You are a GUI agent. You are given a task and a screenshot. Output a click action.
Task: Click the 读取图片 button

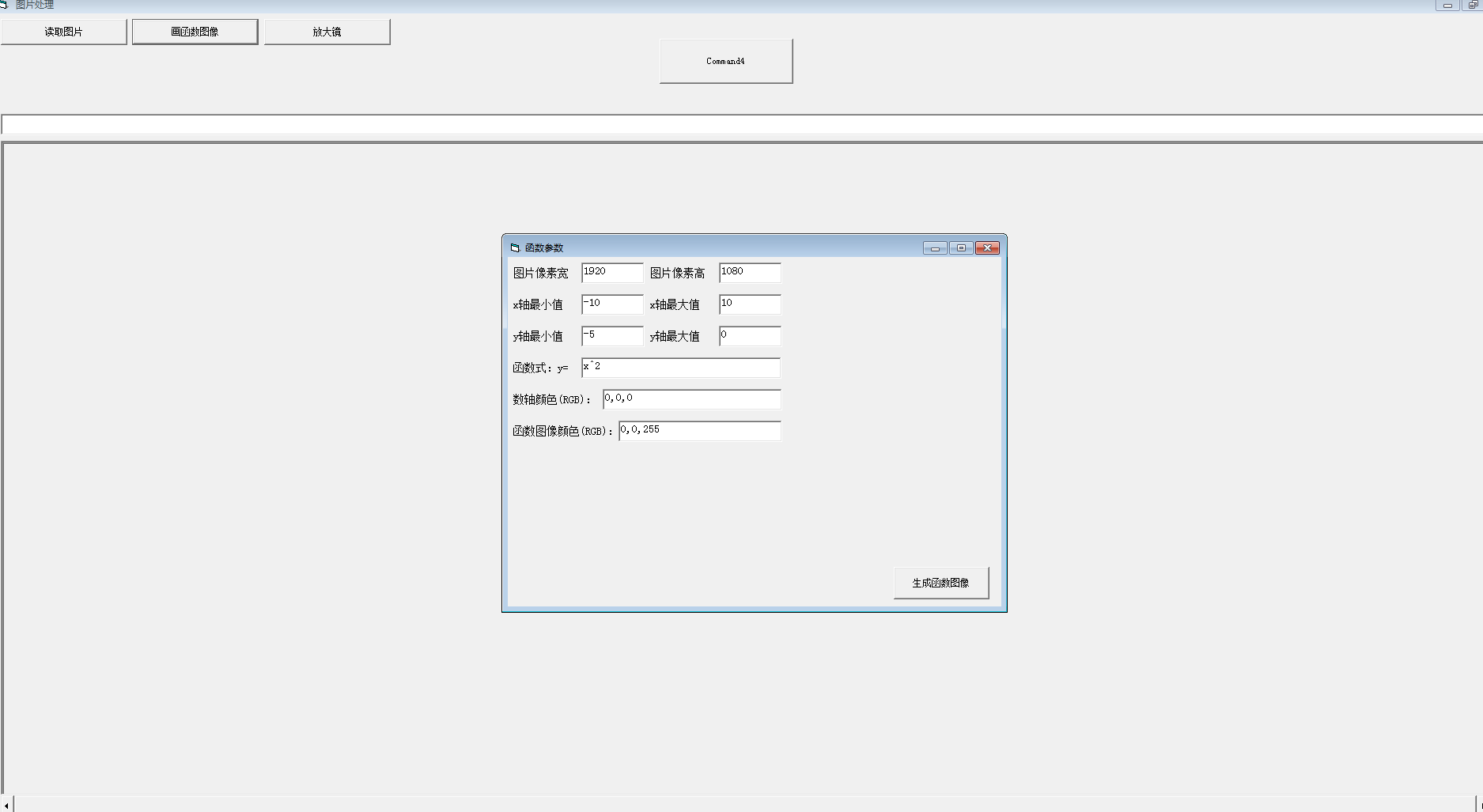63,32
